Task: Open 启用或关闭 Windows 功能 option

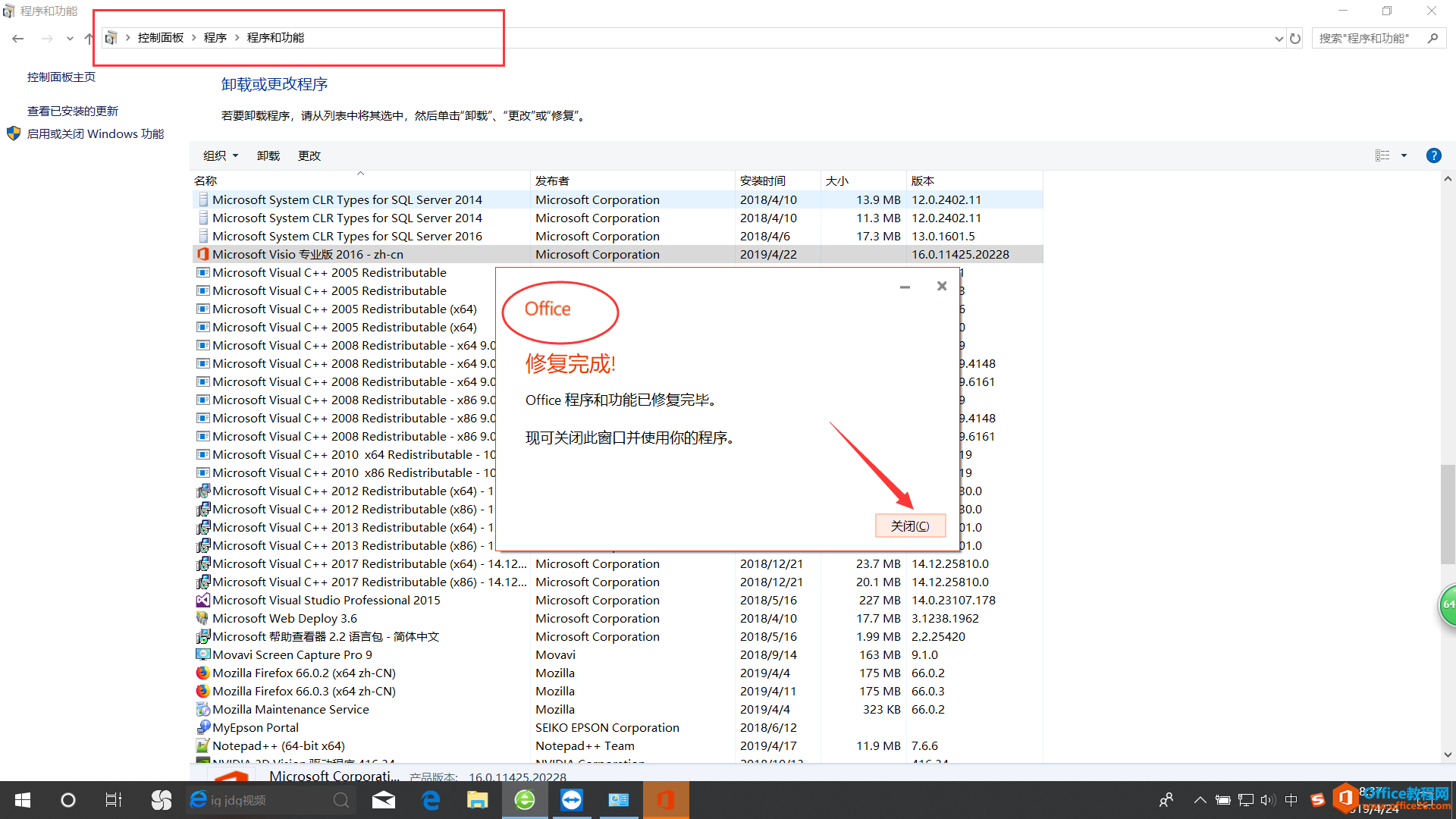Action: pyautogui.click(x=94, y=133)
